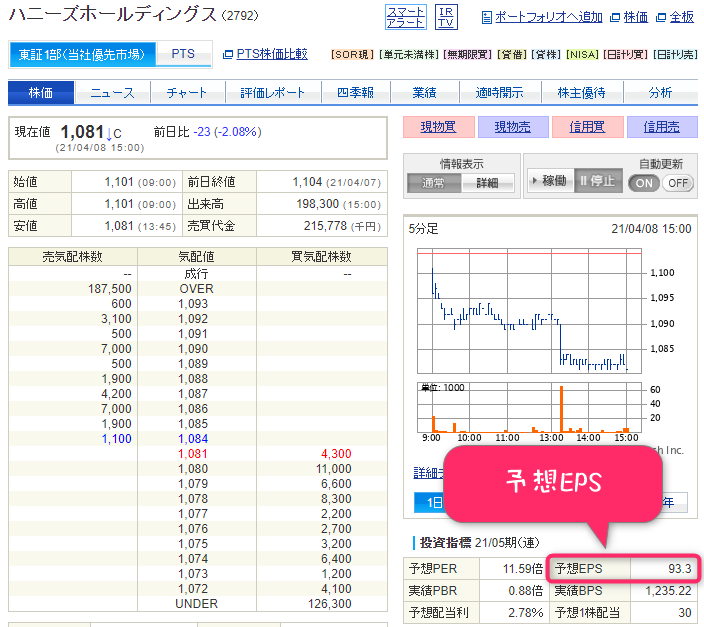704x627 pixels.
Task: Switch to the PTS market tab
Action: tap(183, 54)
